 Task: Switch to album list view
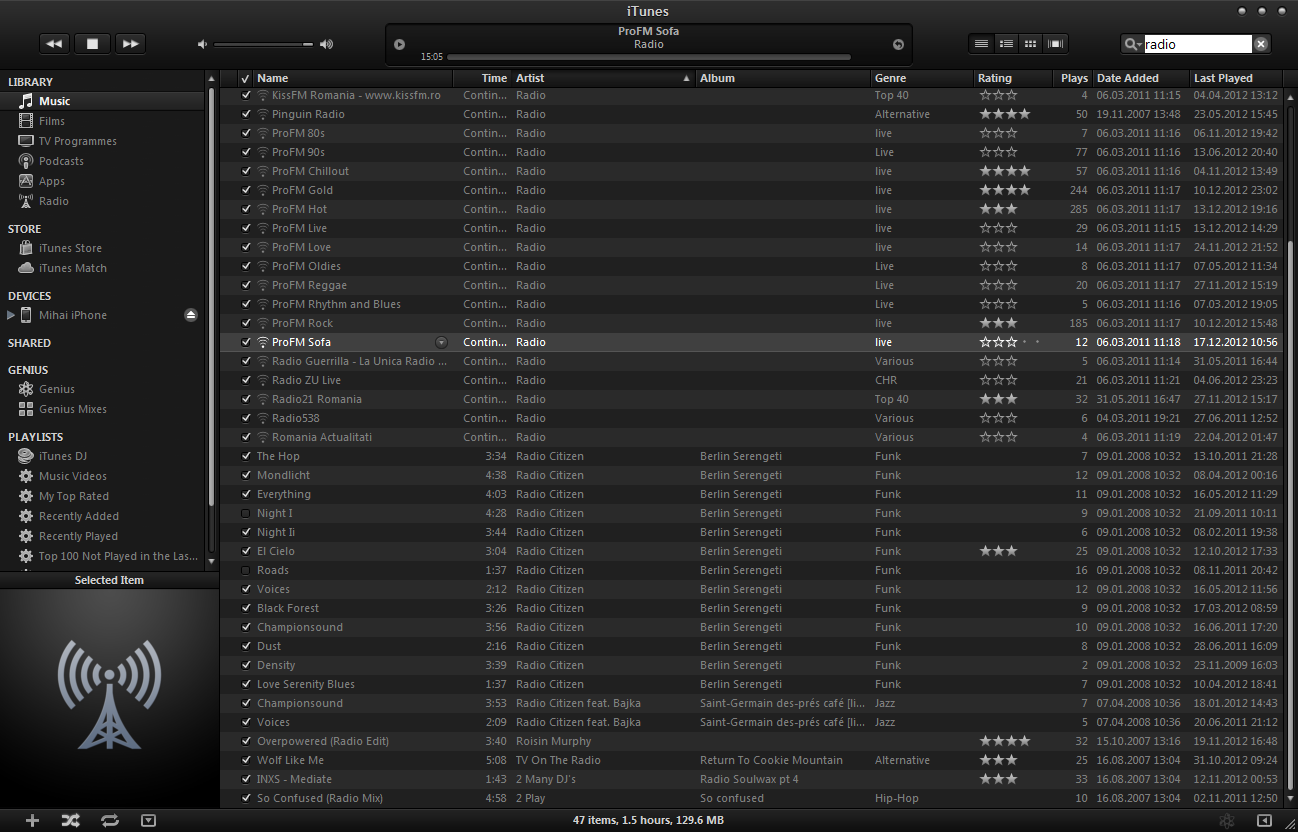[x=1006, y=43]
